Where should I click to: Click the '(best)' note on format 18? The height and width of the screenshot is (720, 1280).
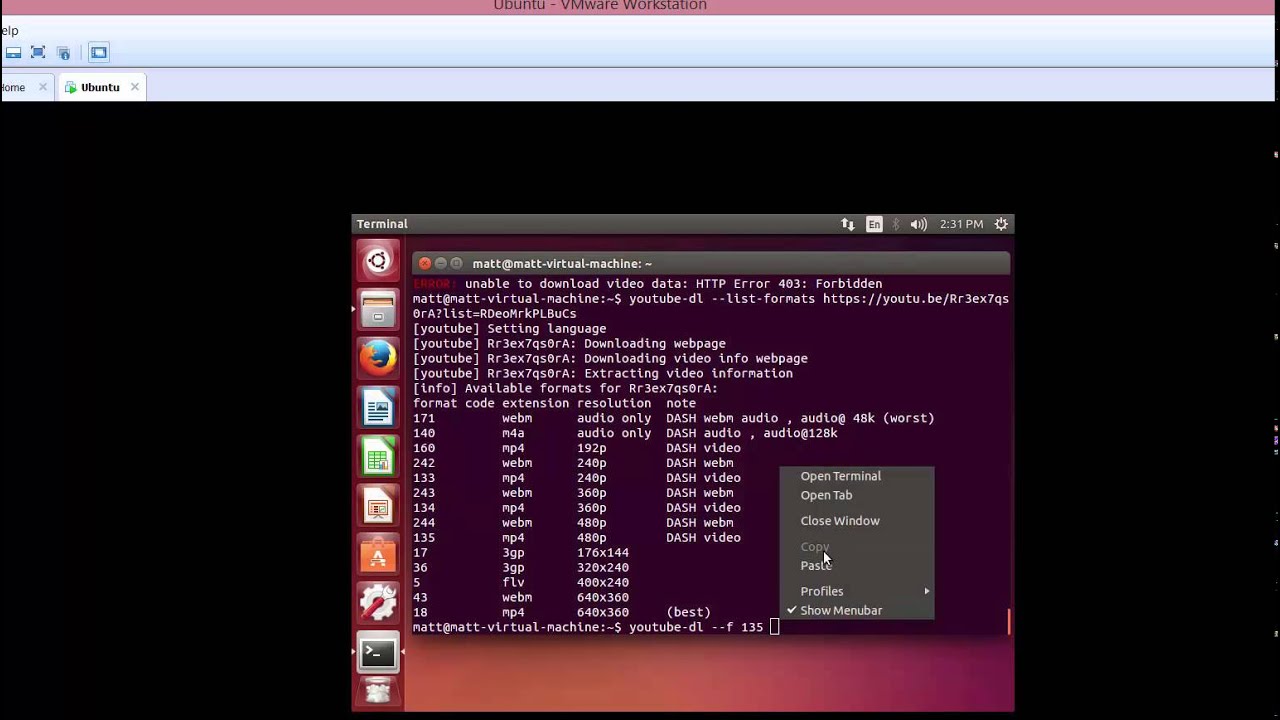[x=688, y=613]
